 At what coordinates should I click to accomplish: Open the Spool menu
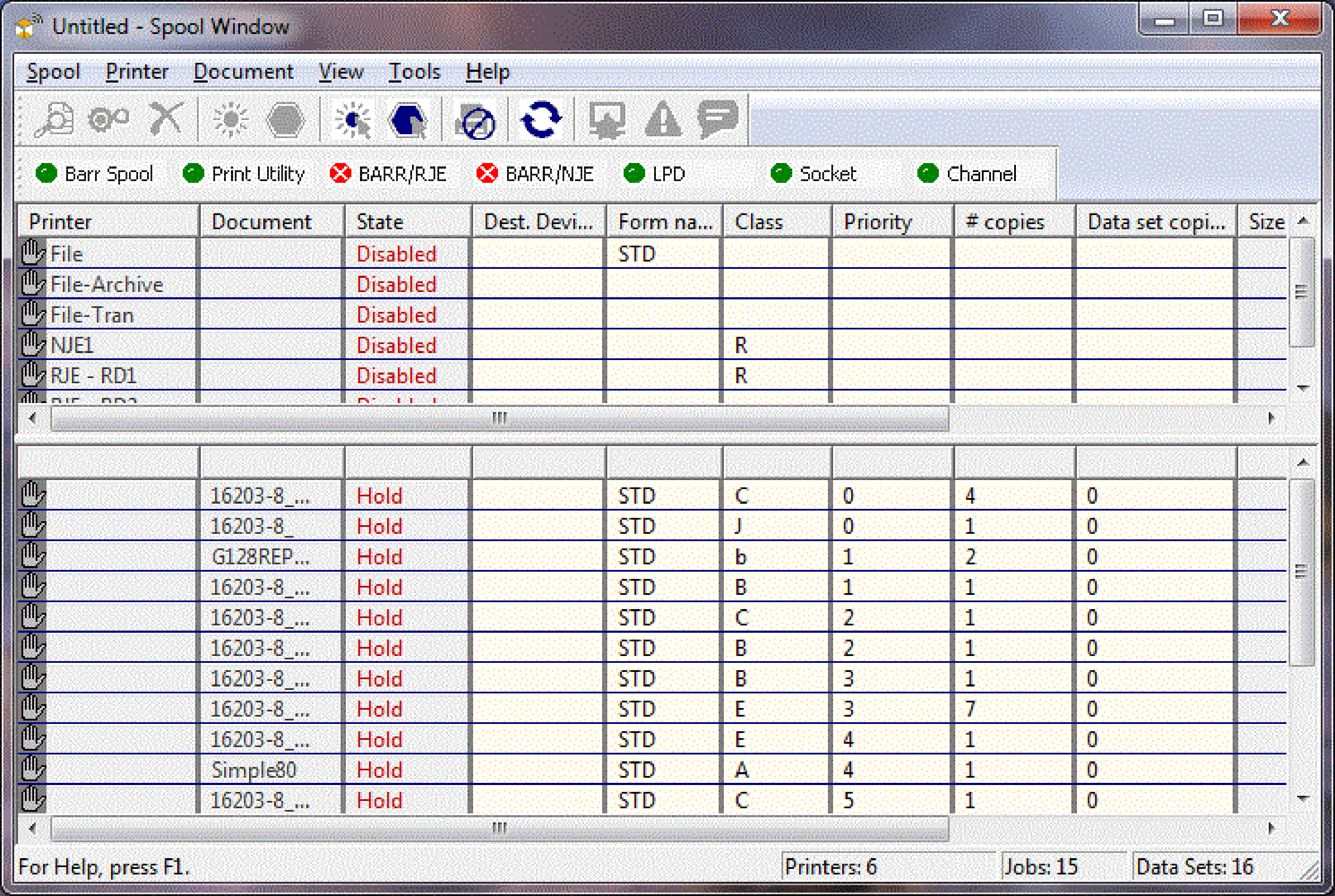[x=53, y=72]
